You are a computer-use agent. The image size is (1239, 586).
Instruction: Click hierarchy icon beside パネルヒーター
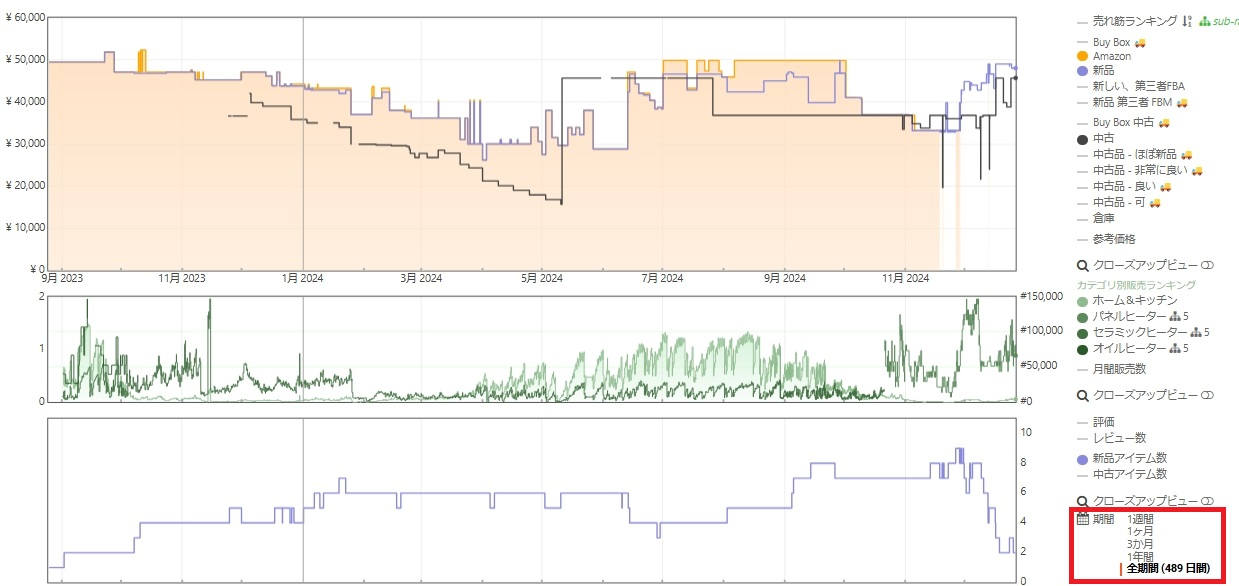(1174, 317)
